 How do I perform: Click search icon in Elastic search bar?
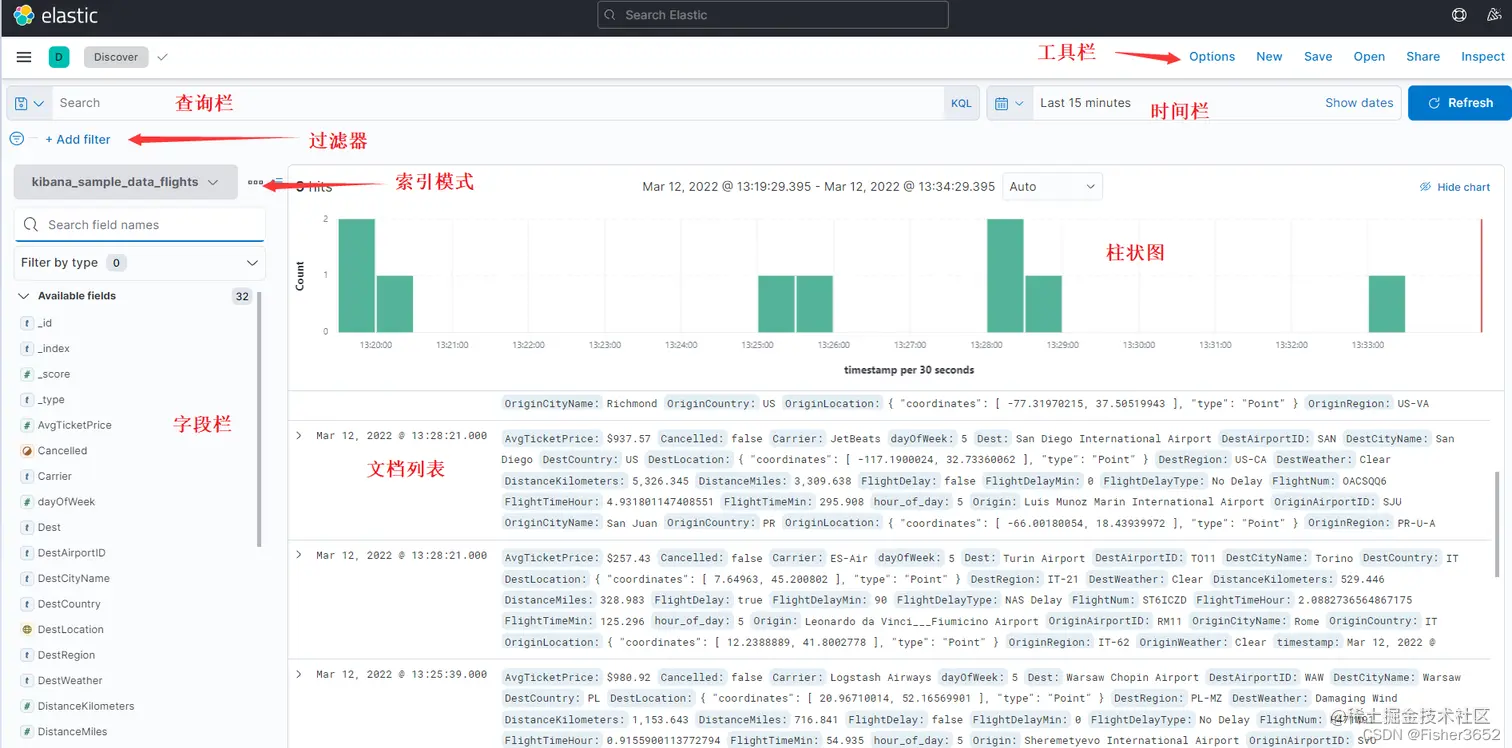click(611, 15)
